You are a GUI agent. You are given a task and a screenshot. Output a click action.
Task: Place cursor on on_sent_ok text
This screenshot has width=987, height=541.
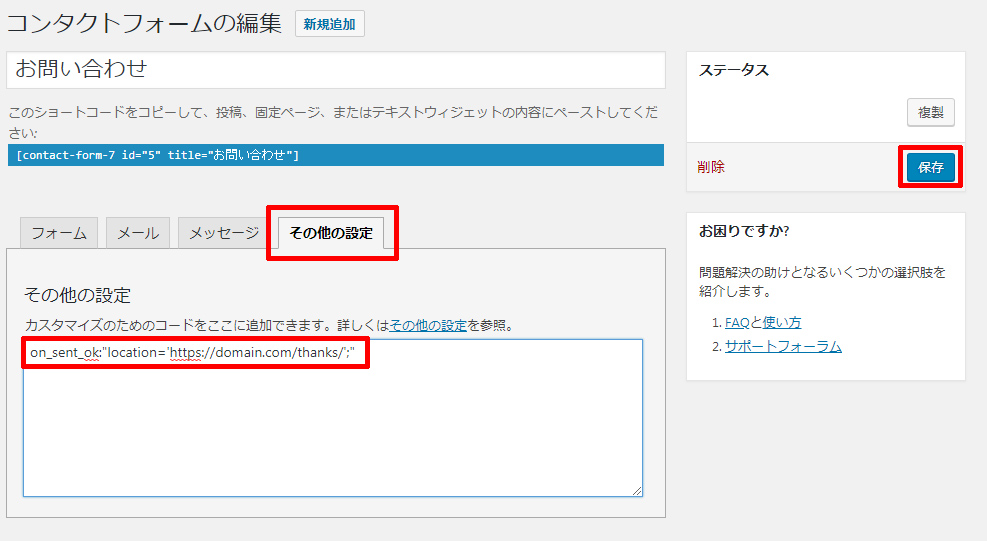point(64,352)
